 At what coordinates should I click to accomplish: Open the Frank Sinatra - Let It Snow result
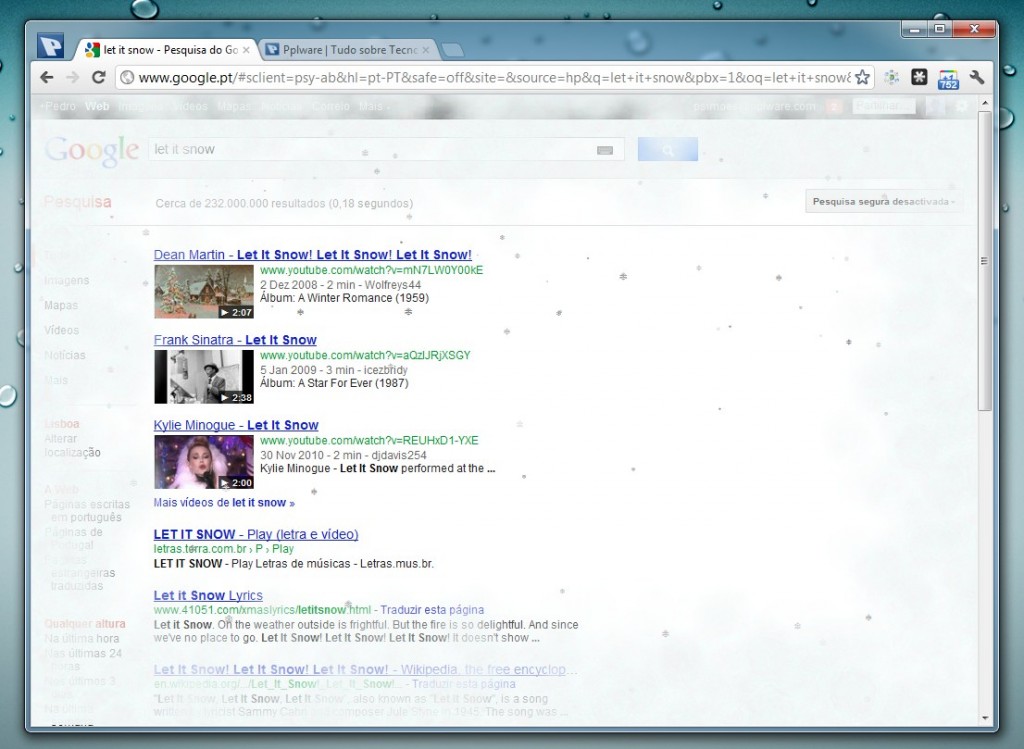235,340
